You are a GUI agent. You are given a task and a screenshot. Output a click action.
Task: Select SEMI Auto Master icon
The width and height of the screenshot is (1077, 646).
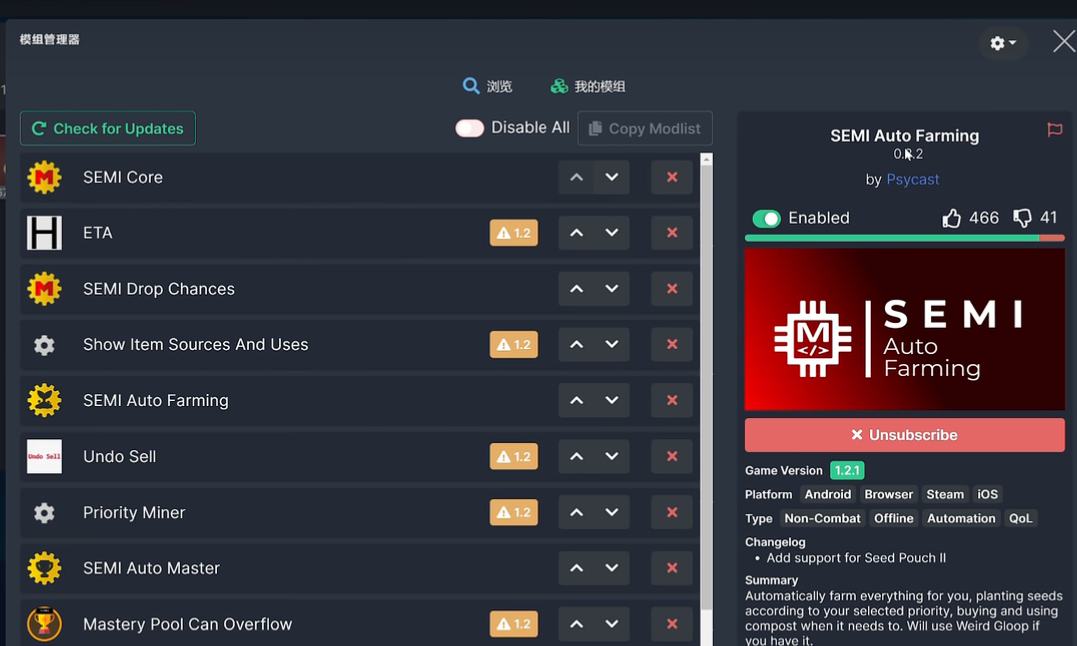click(x=44, y=568)
